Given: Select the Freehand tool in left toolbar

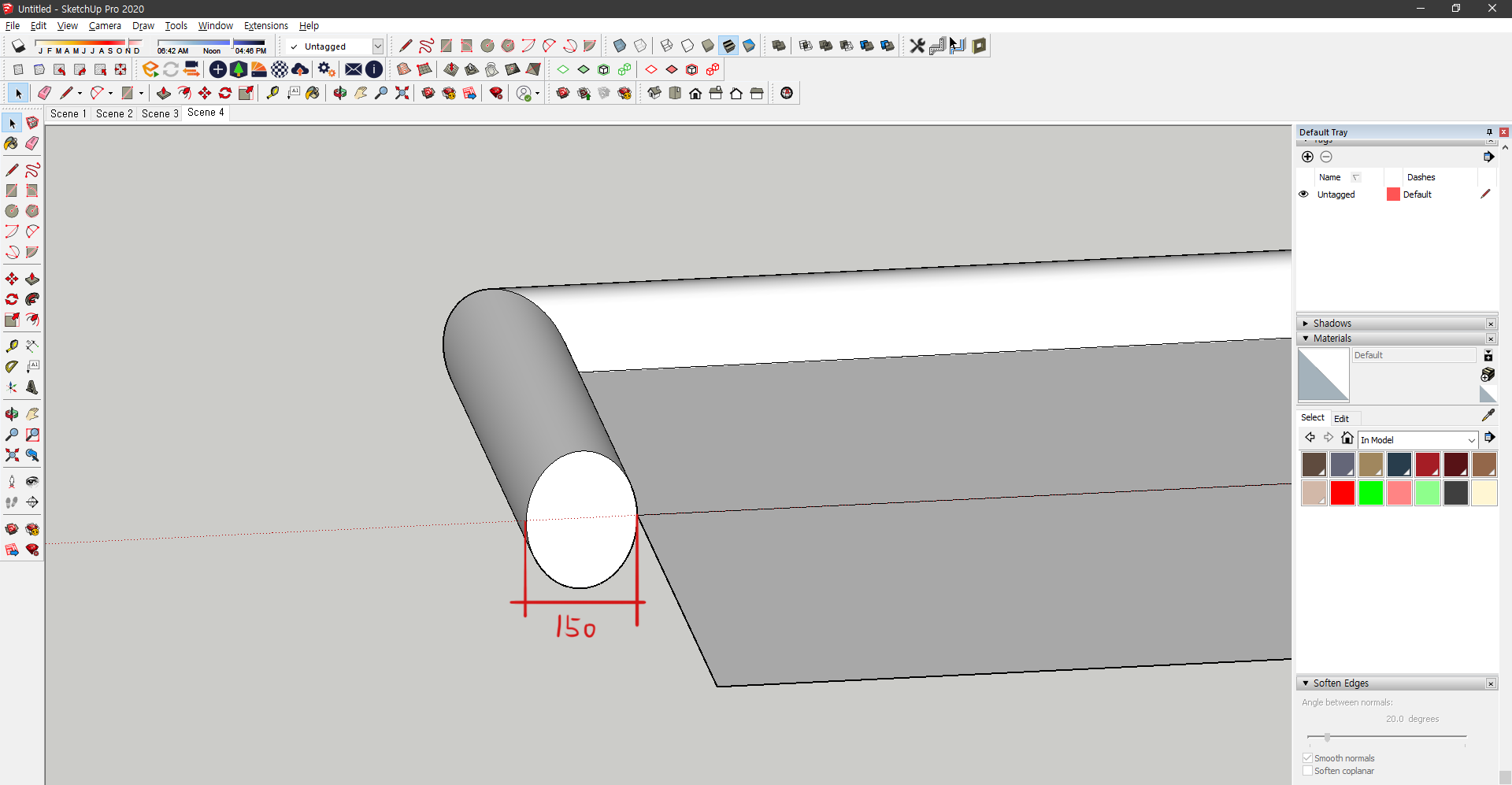Looking at the screenshot, I should click(x=32, y=170).
